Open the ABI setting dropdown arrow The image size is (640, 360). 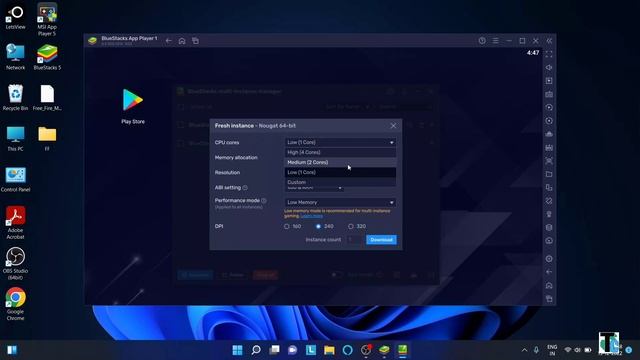click(x=340, y=188)
